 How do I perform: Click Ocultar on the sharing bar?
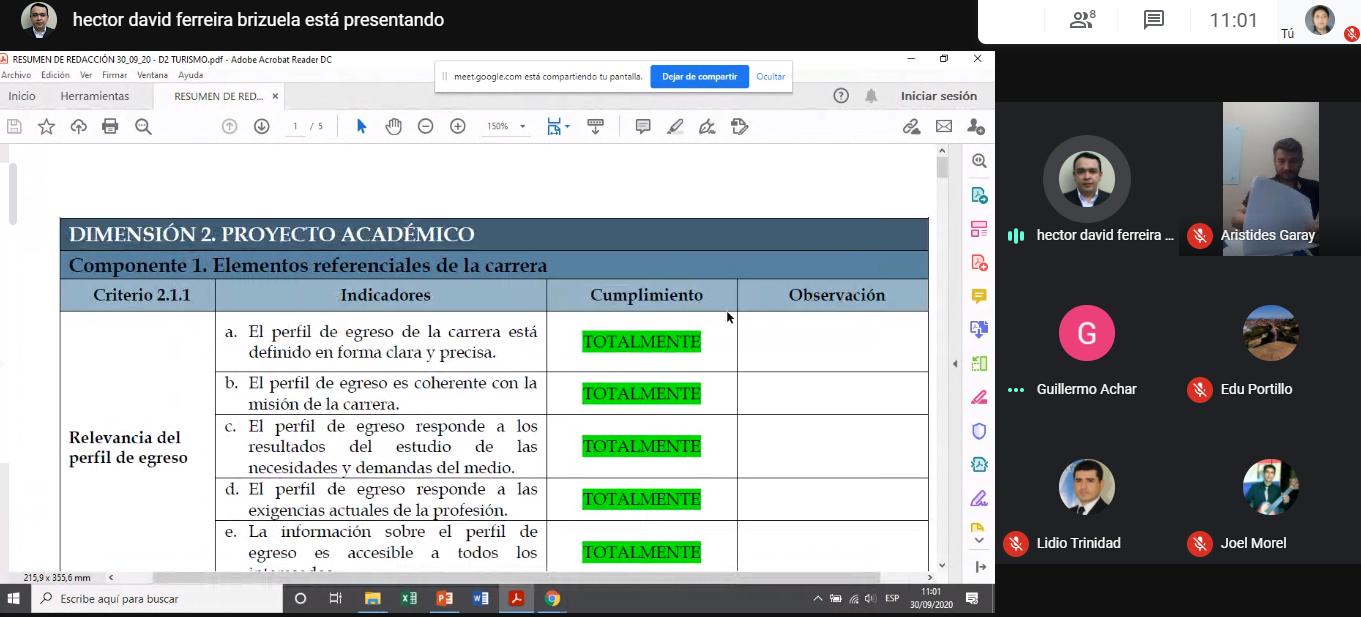point(770,76)
